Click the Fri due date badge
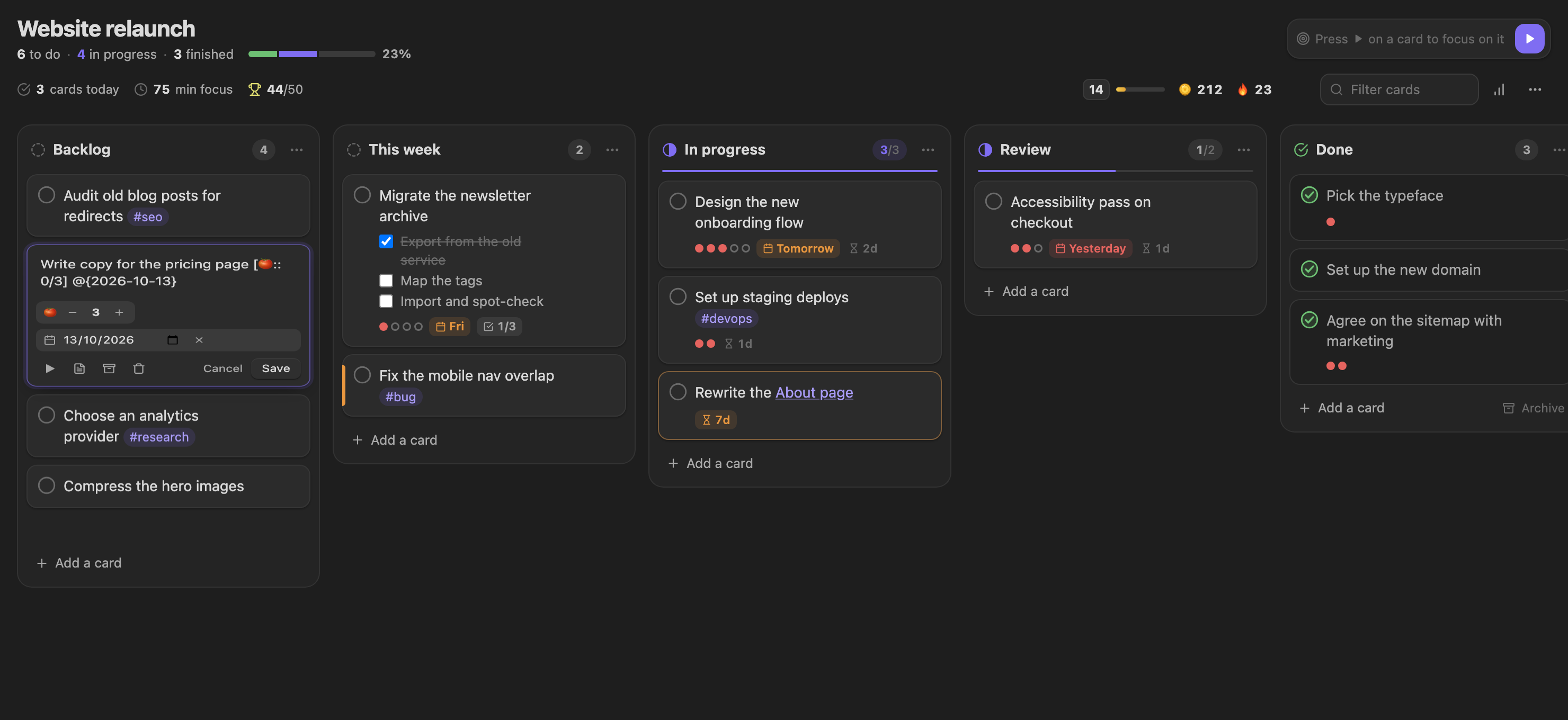 [450, 327]
